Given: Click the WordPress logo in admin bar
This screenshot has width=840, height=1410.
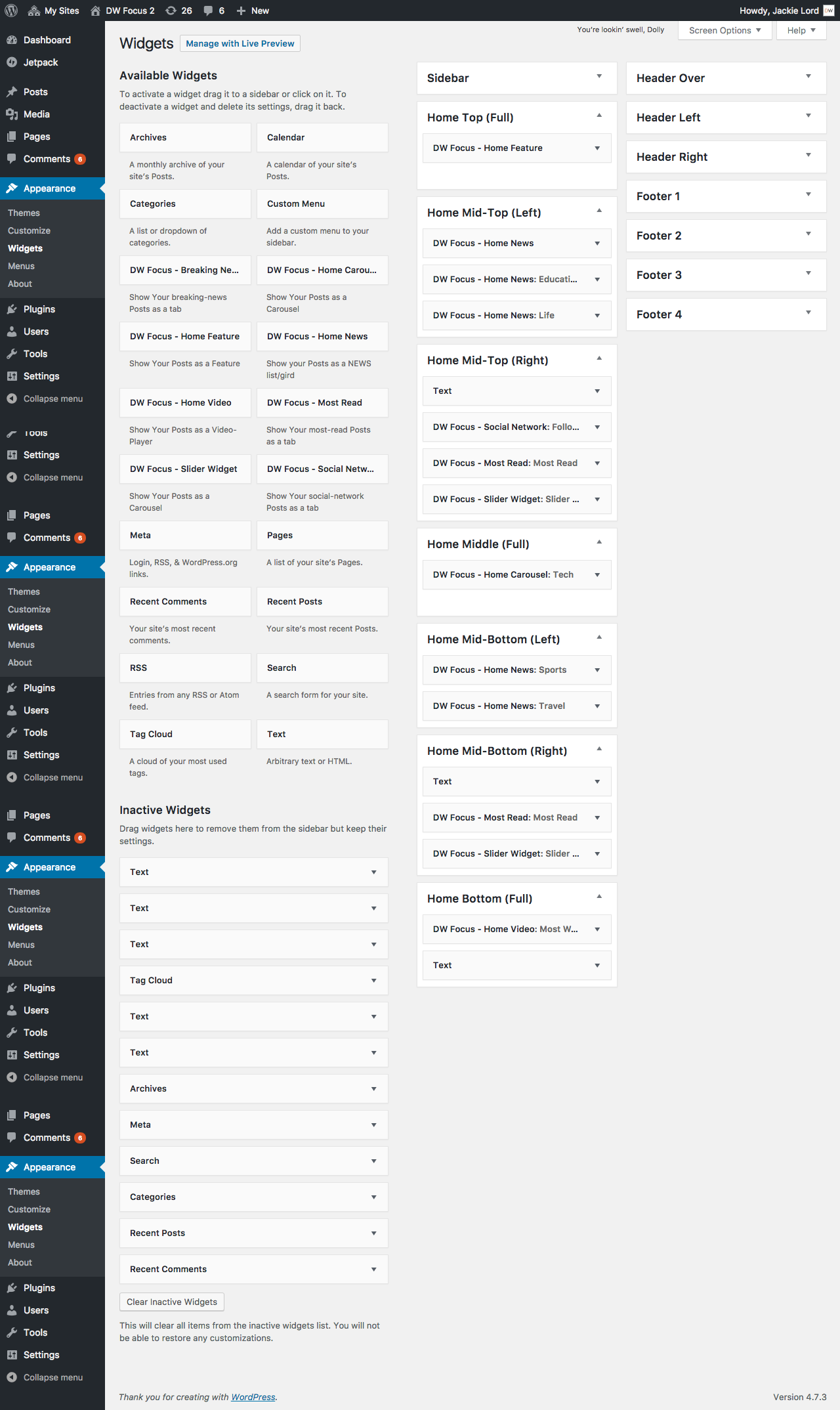Looking at the screenshot, I should (x=11, y=11).
